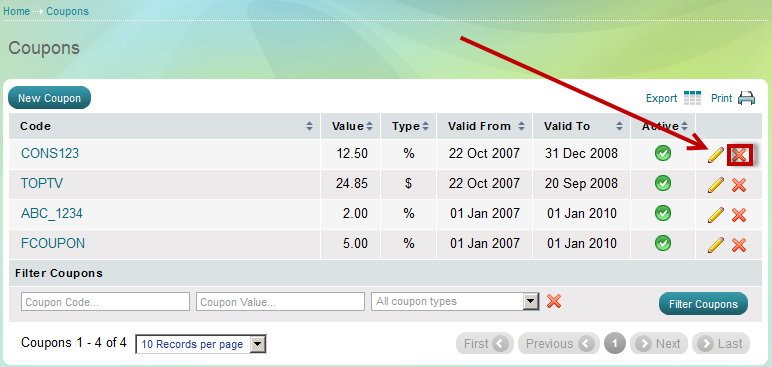Open the FCOUPON coupon link
Screen dimensions: 772x367
53,243
